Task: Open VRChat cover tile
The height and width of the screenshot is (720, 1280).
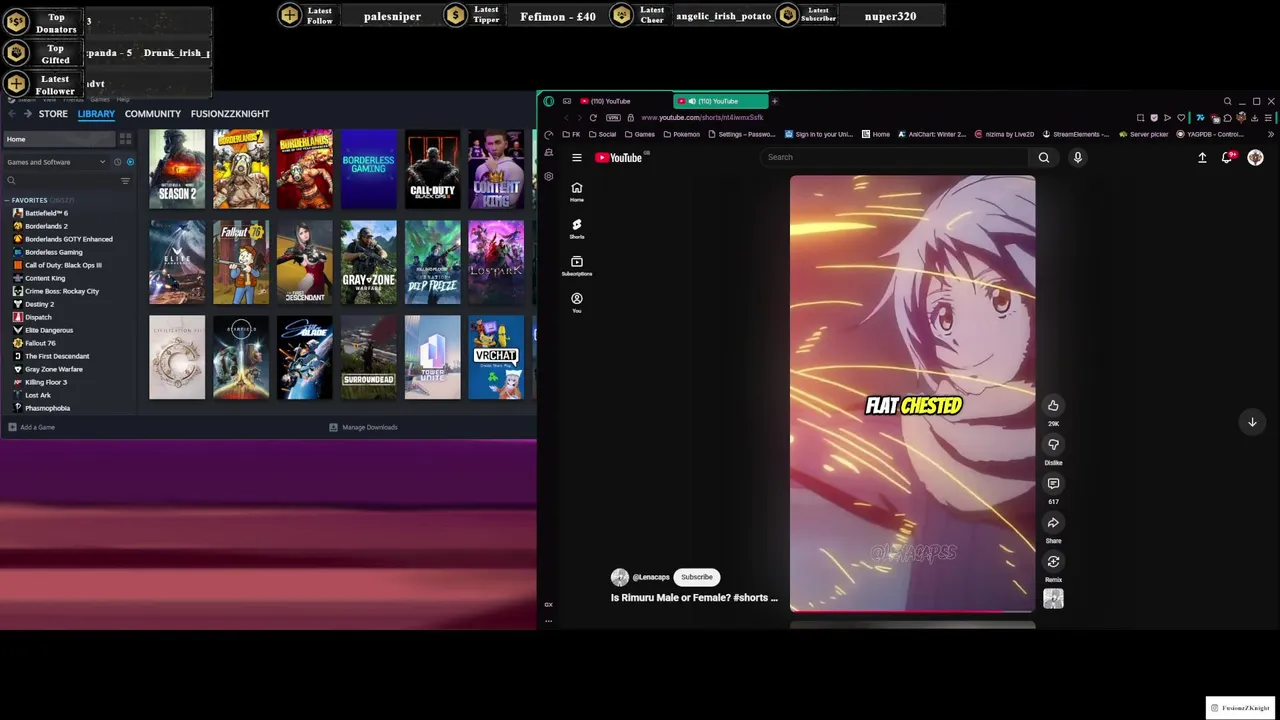Action: (496, 357)
